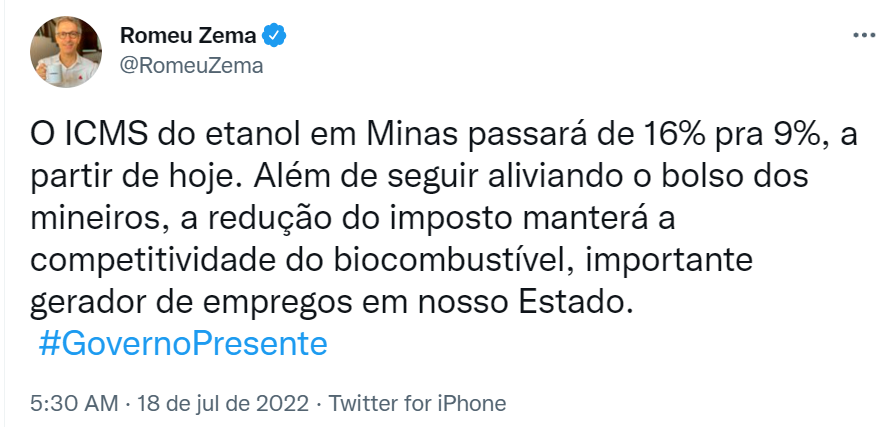Click the word mineiros in the tweet
891x427 pixels.
pos(97,219)
